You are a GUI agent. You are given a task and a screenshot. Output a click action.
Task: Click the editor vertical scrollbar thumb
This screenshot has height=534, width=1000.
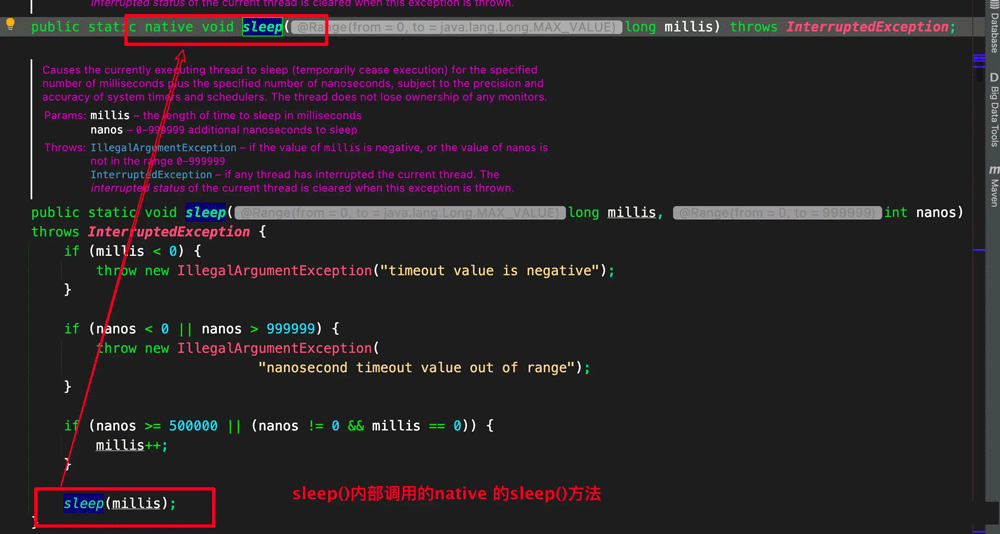click(x=980, y=68)
